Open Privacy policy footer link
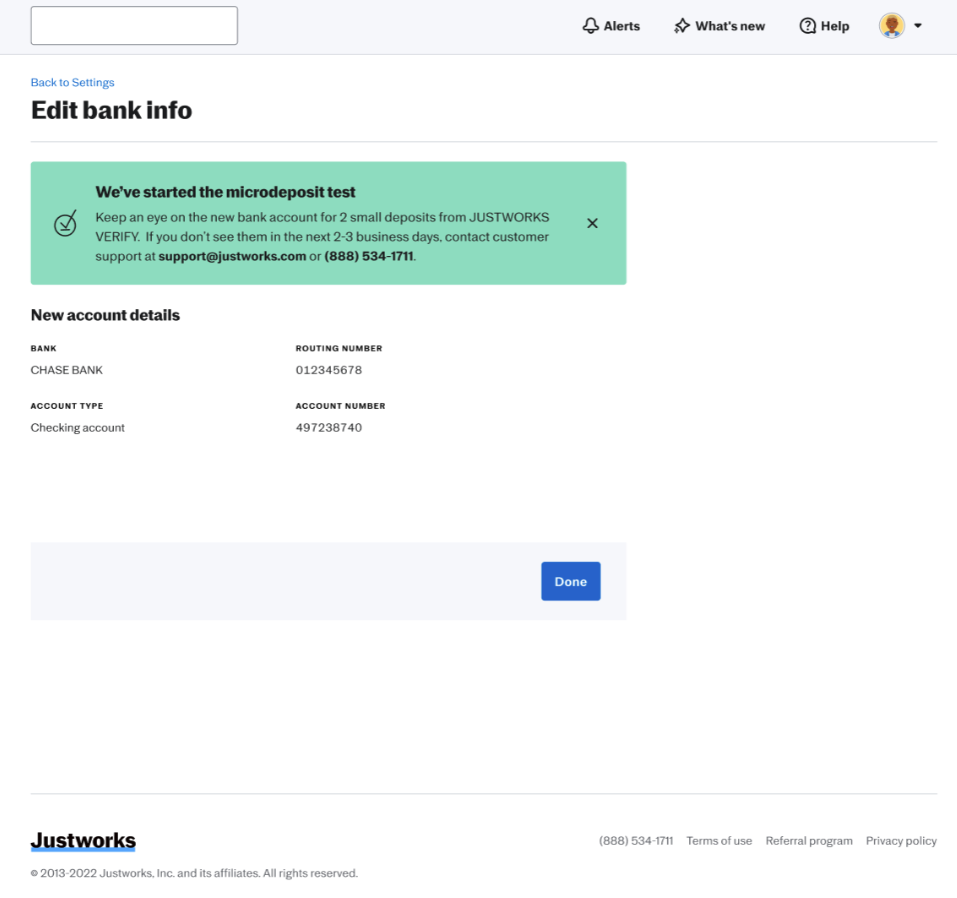The height and width of the screenshot is (898, 957). pyautogui.click(x=901, y=841)
